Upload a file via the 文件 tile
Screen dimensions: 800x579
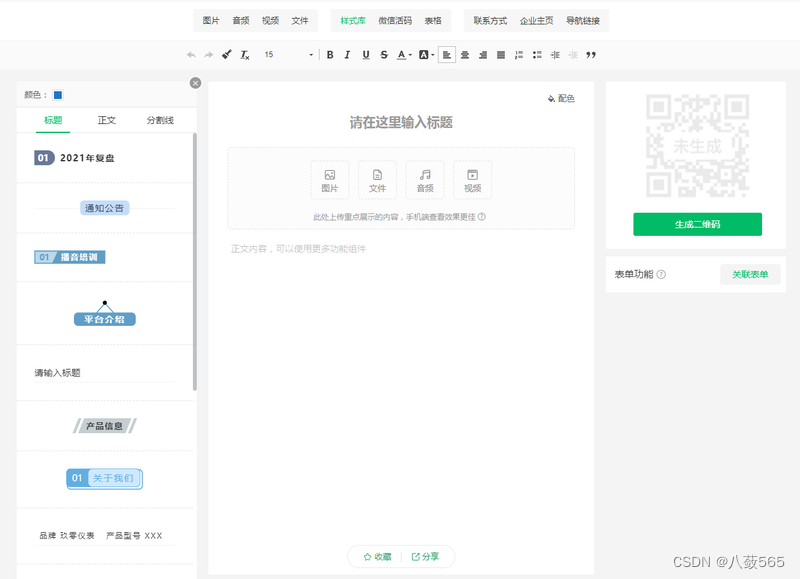[x=378, y=180]
